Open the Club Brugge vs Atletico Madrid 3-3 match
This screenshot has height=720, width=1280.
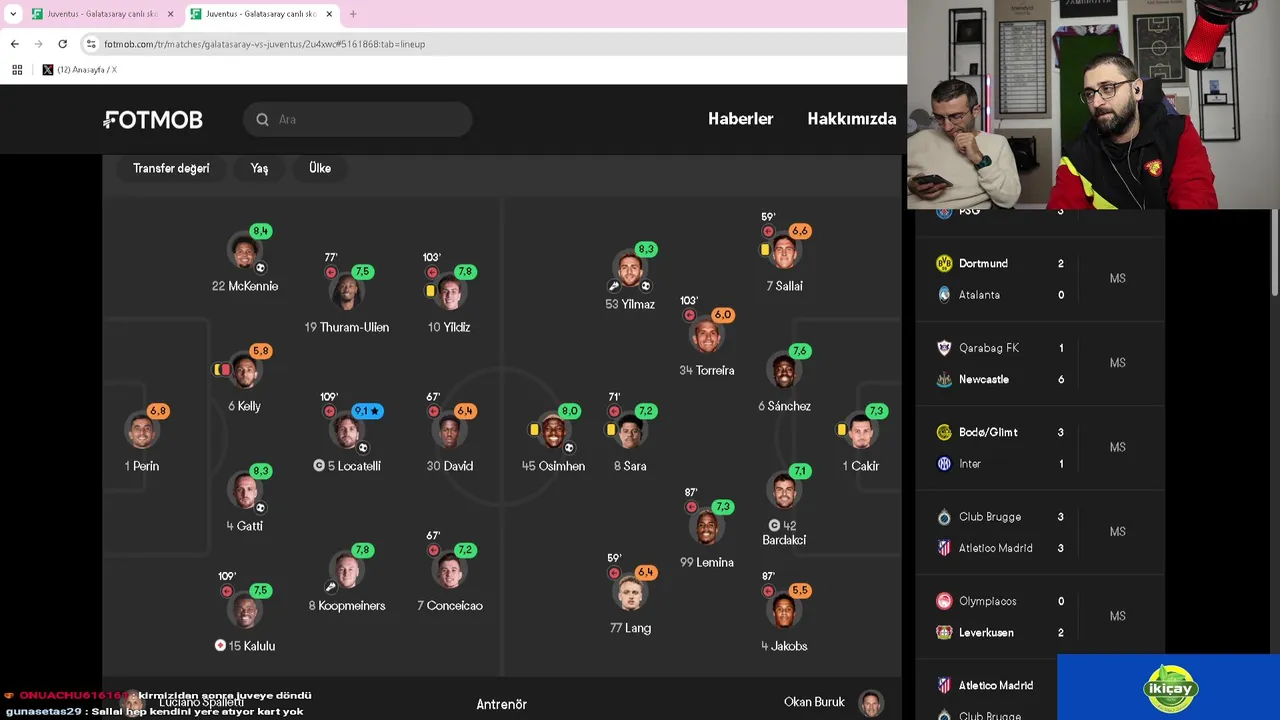(1040, 532)
